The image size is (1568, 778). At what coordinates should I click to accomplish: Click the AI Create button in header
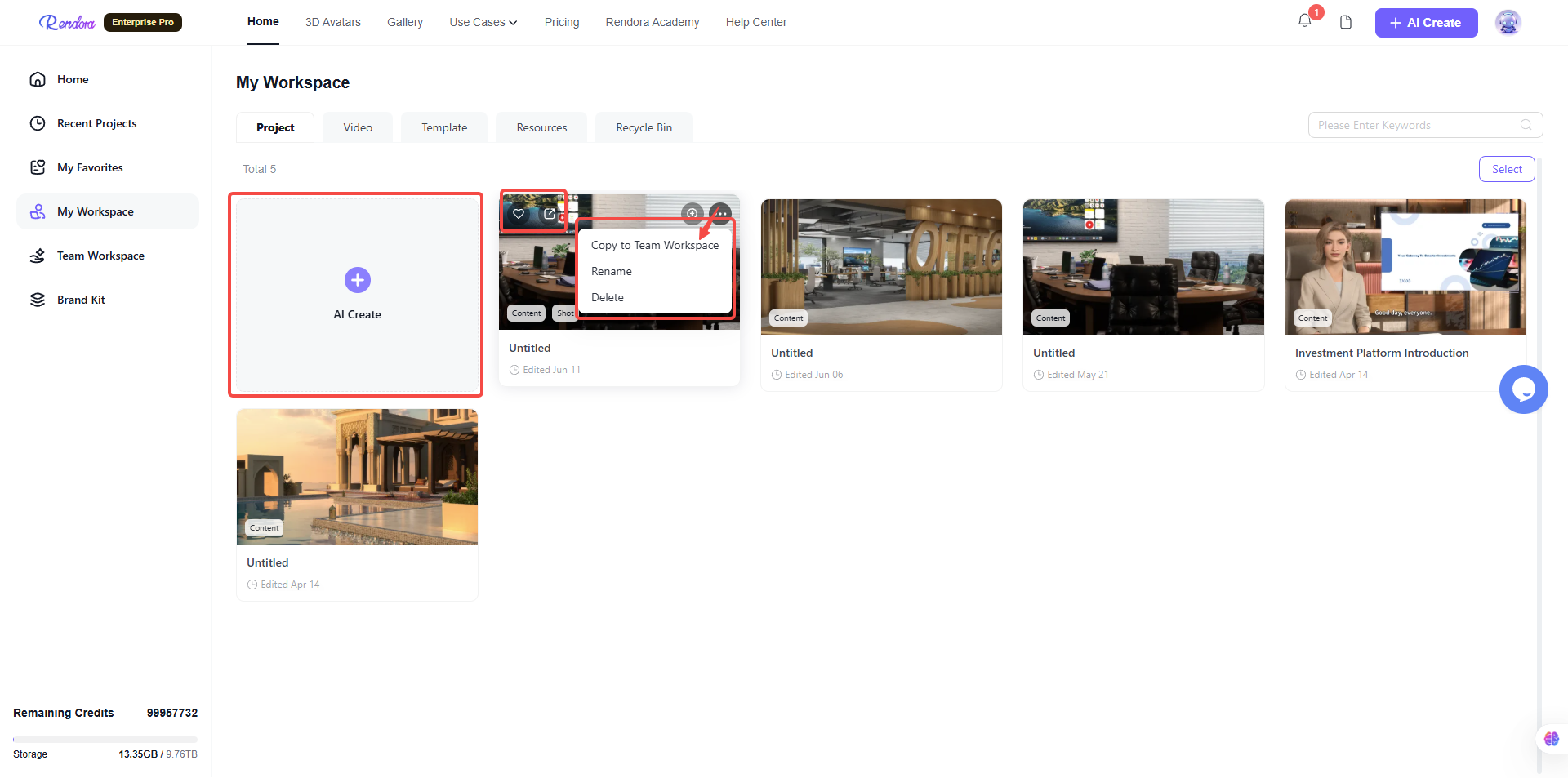1426,23
